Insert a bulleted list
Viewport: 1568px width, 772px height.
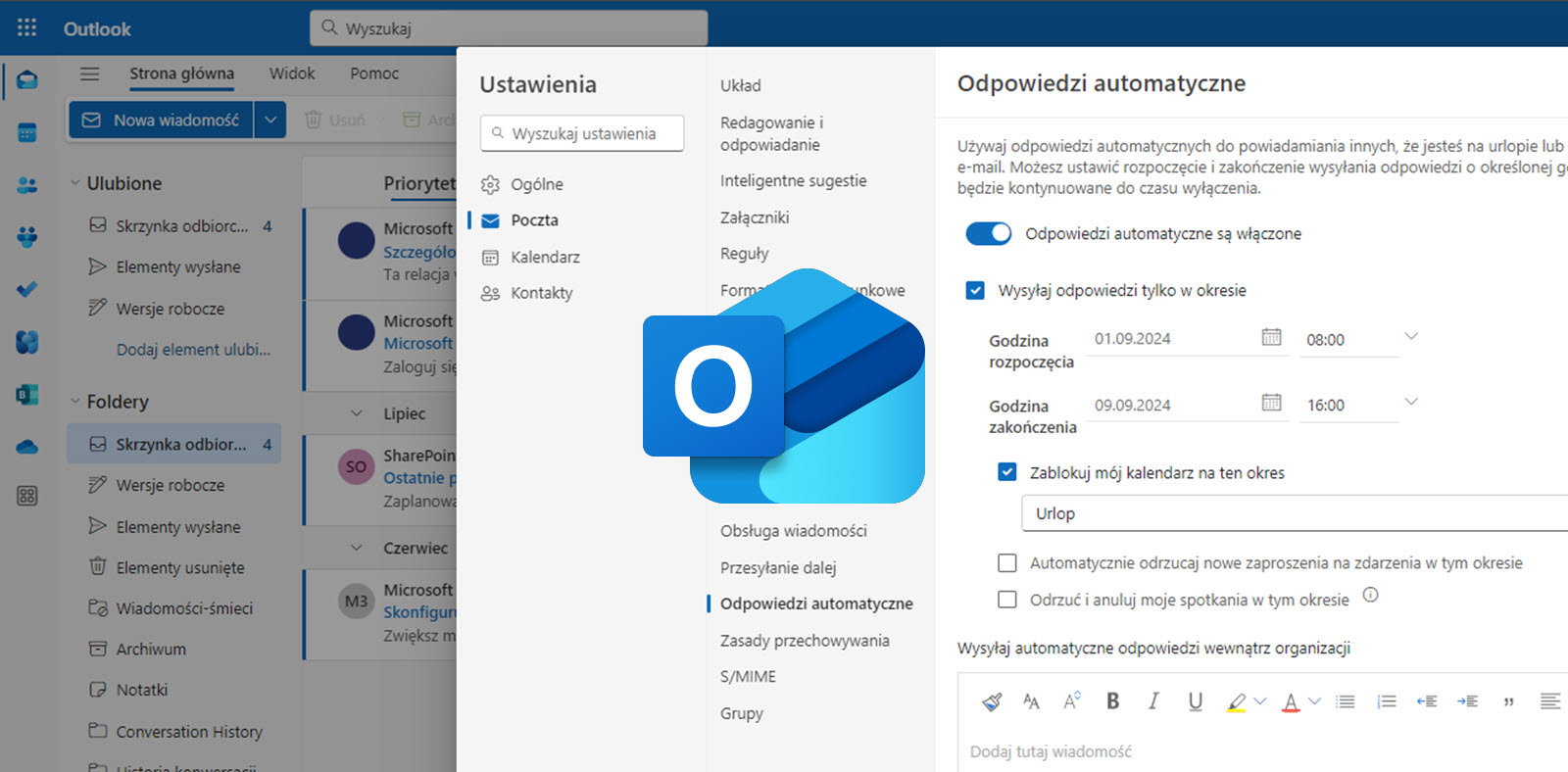[x=1346, y=701]
